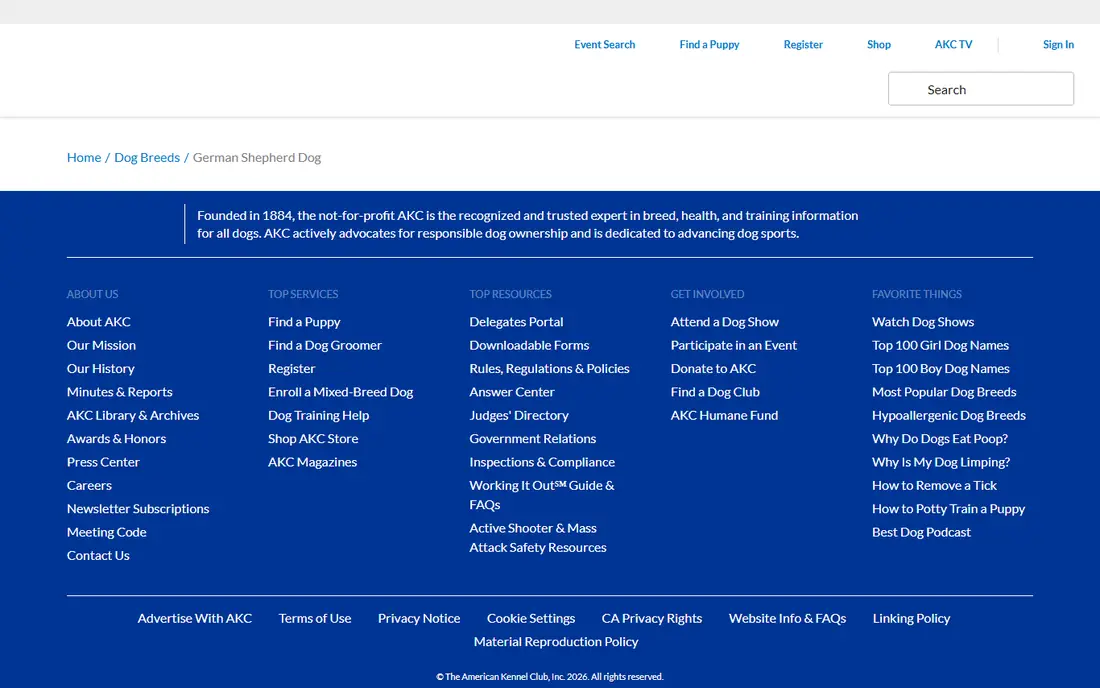Click into the Search field
Screen dimensions: 1100x688
tap(980, 89)
